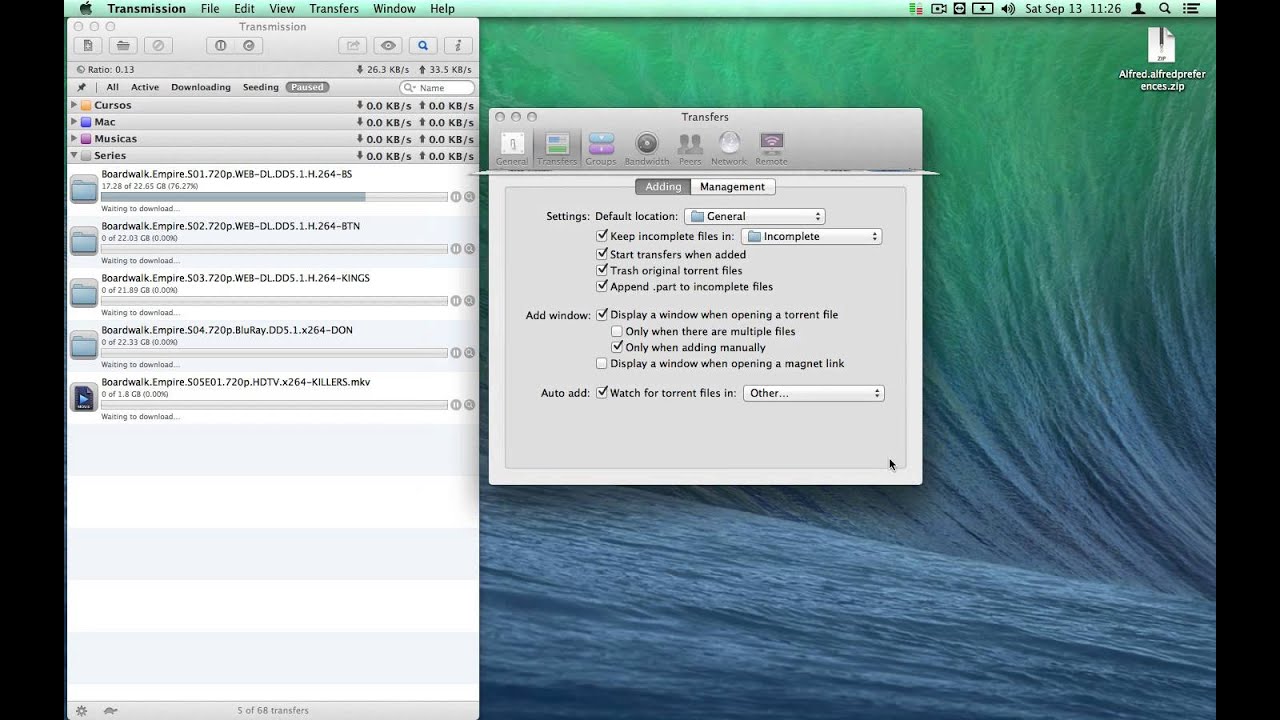The image size is (1280, 720).
Task: Open General preferences pane icon
Action: (512, 148)
